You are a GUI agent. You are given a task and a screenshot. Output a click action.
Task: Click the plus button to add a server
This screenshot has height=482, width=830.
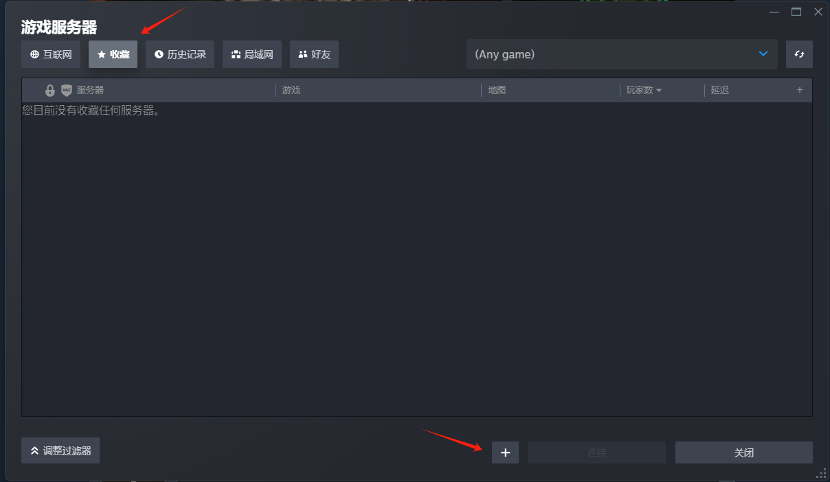[x=505, y=453]
